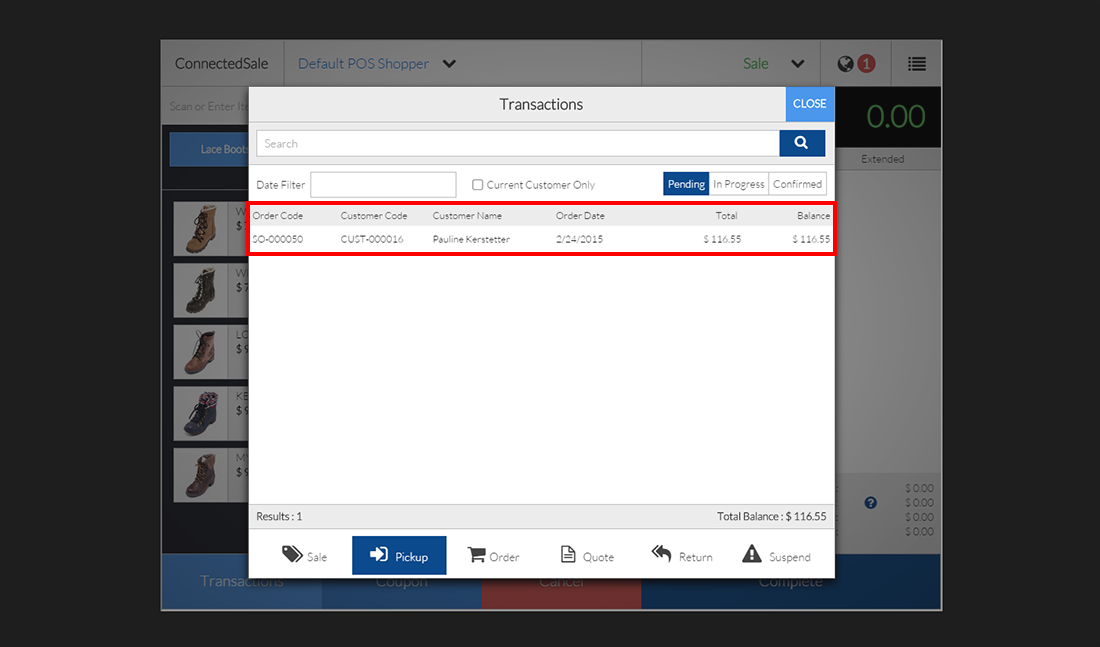Expand the Default POS Shopper dropdown
This screenshot has width=1100, height=647.
(x=449, y=64)
